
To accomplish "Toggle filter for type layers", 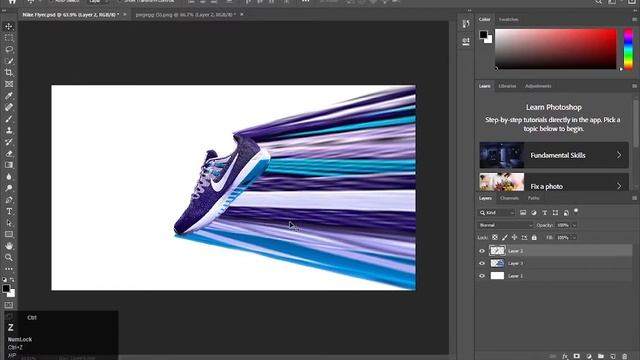I will (x=544, y=213).
